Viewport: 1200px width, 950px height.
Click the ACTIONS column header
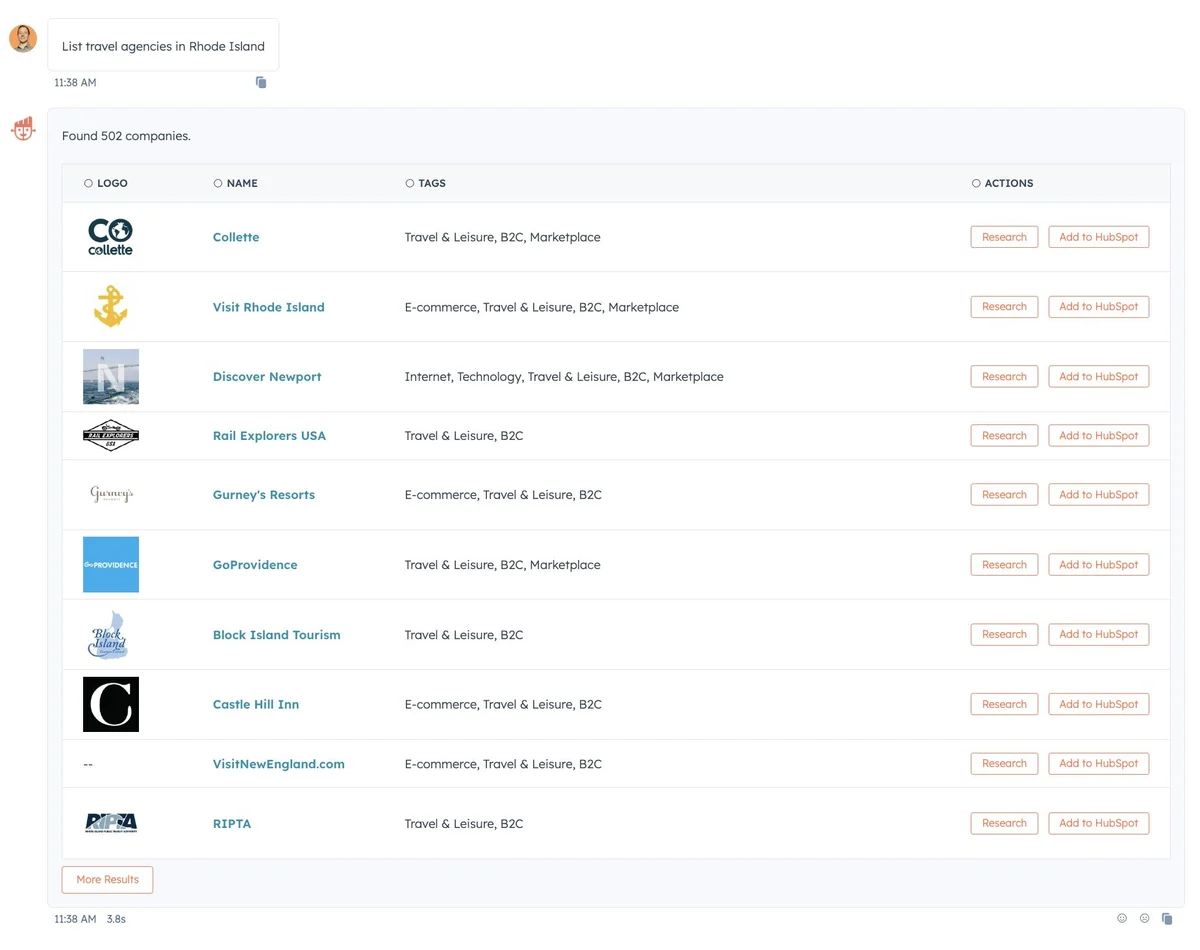[x=1003, y=183]
